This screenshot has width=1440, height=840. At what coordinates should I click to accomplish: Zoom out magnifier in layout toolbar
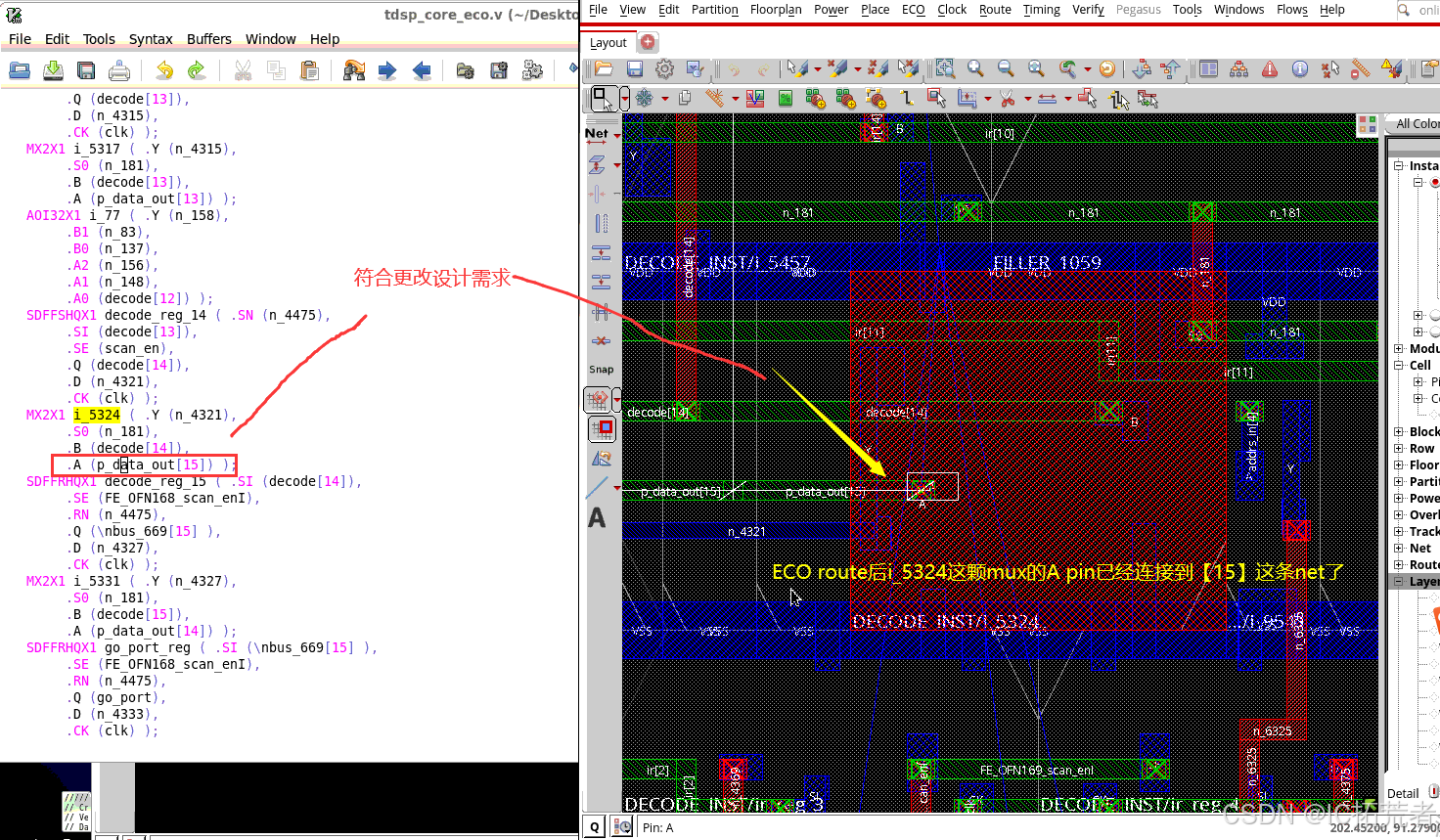[x=1006, y=68]
